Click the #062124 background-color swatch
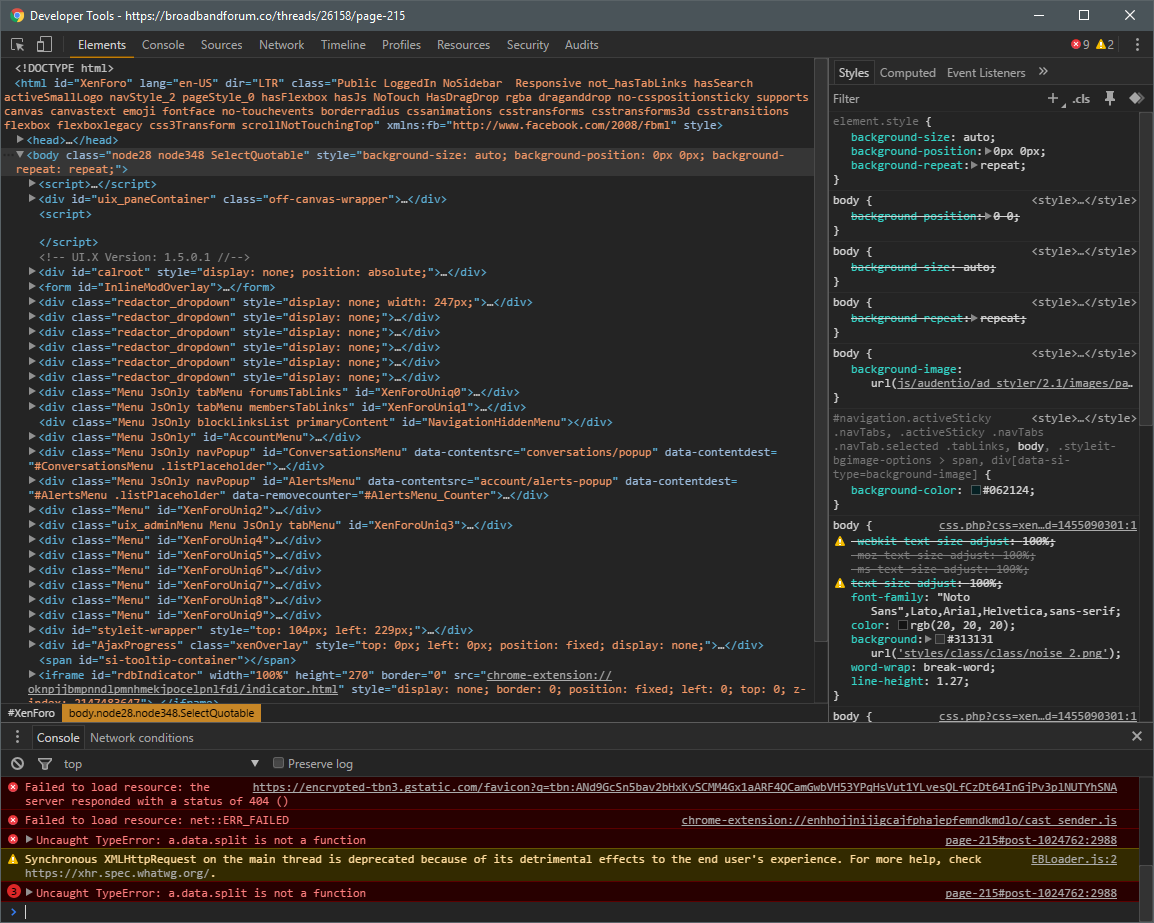Image resolution: width=1154 pixels, height=923 pixels. coord(976,490)
